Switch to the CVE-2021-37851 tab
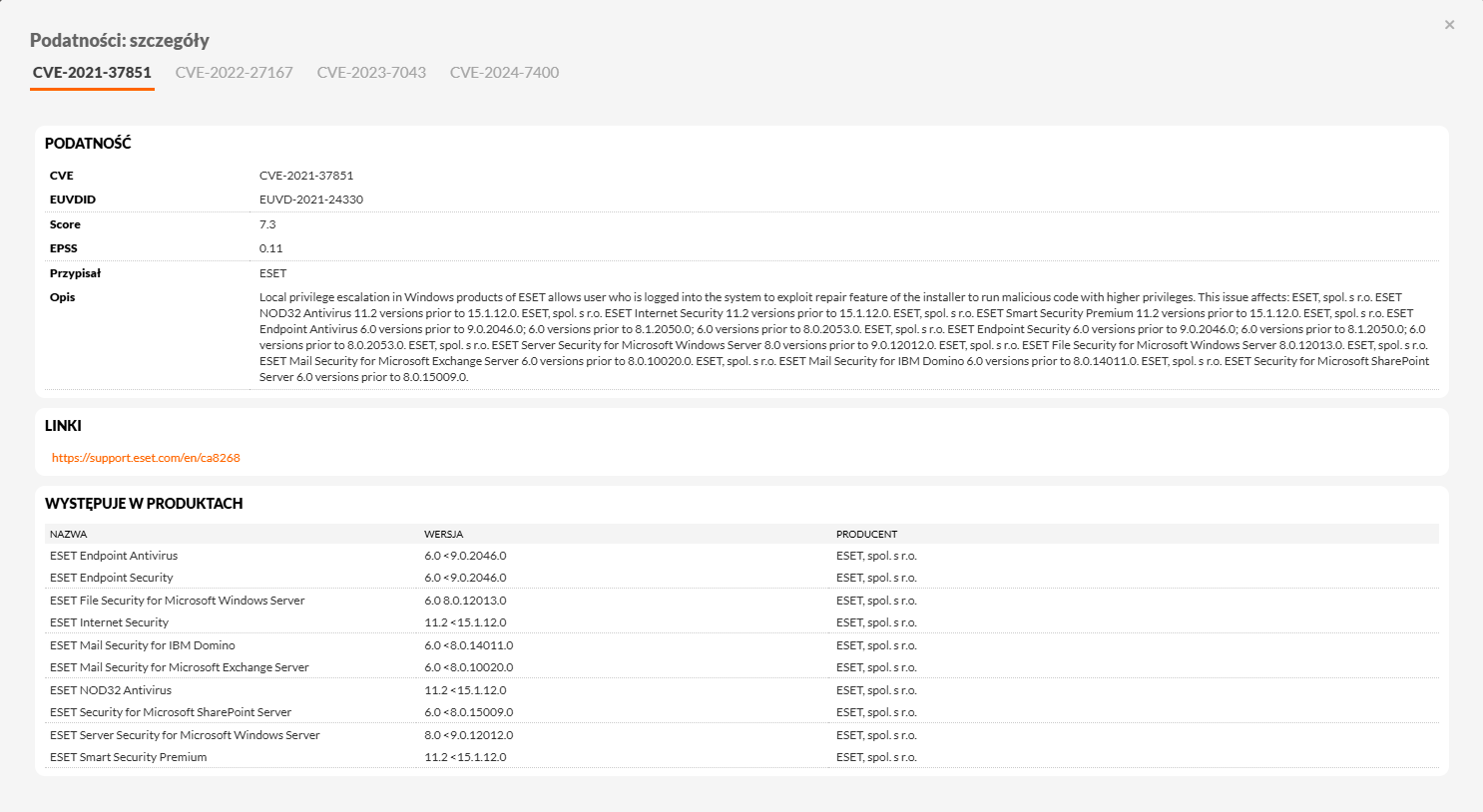1483x812 pixels. 92,73
